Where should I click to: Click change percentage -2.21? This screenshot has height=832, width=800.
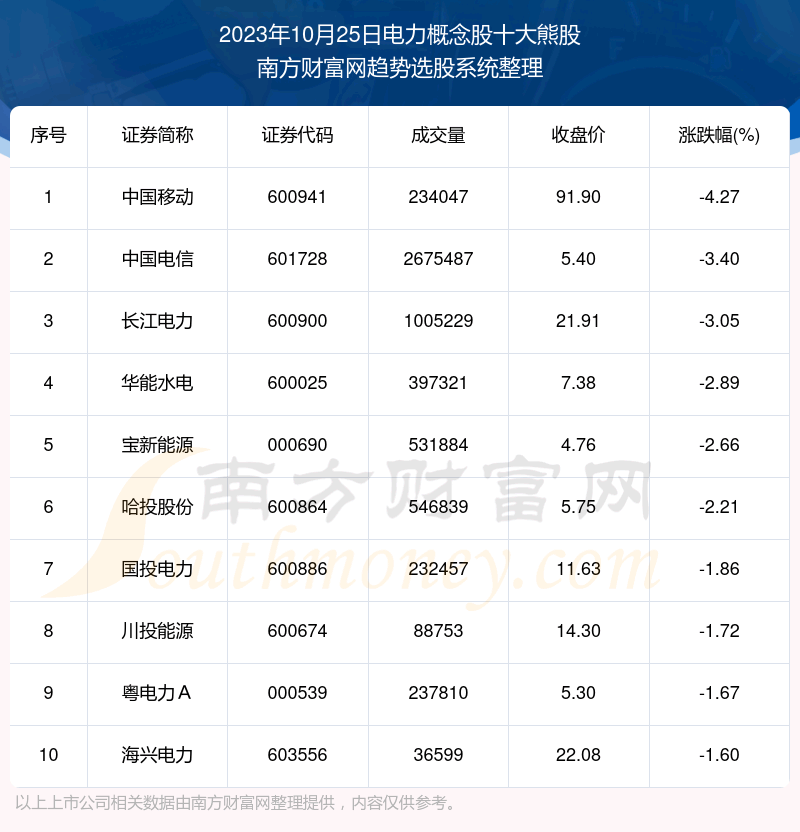point(719,507)
